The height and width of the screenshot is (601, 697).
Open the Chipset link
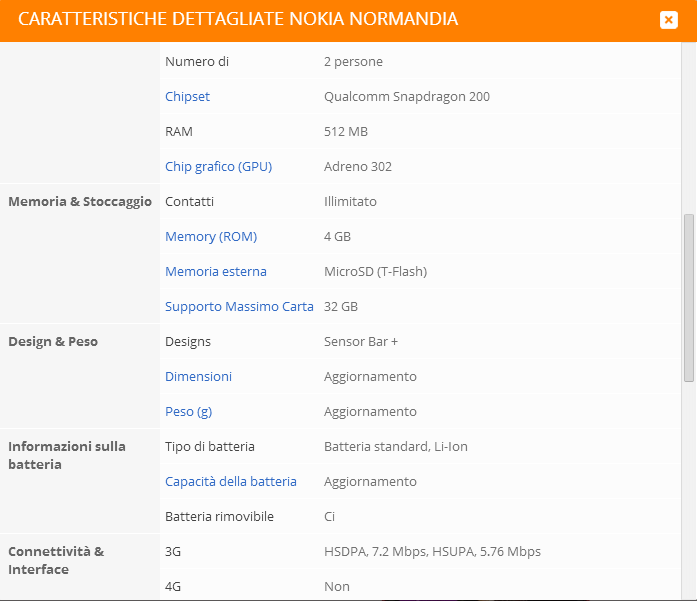point(187,96)
